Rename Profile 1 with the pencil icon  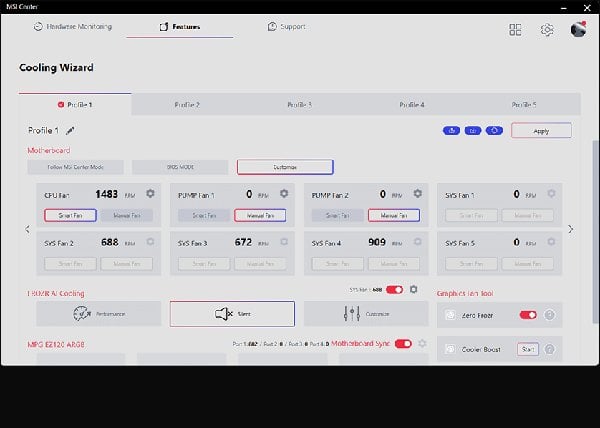click(70, 131)
